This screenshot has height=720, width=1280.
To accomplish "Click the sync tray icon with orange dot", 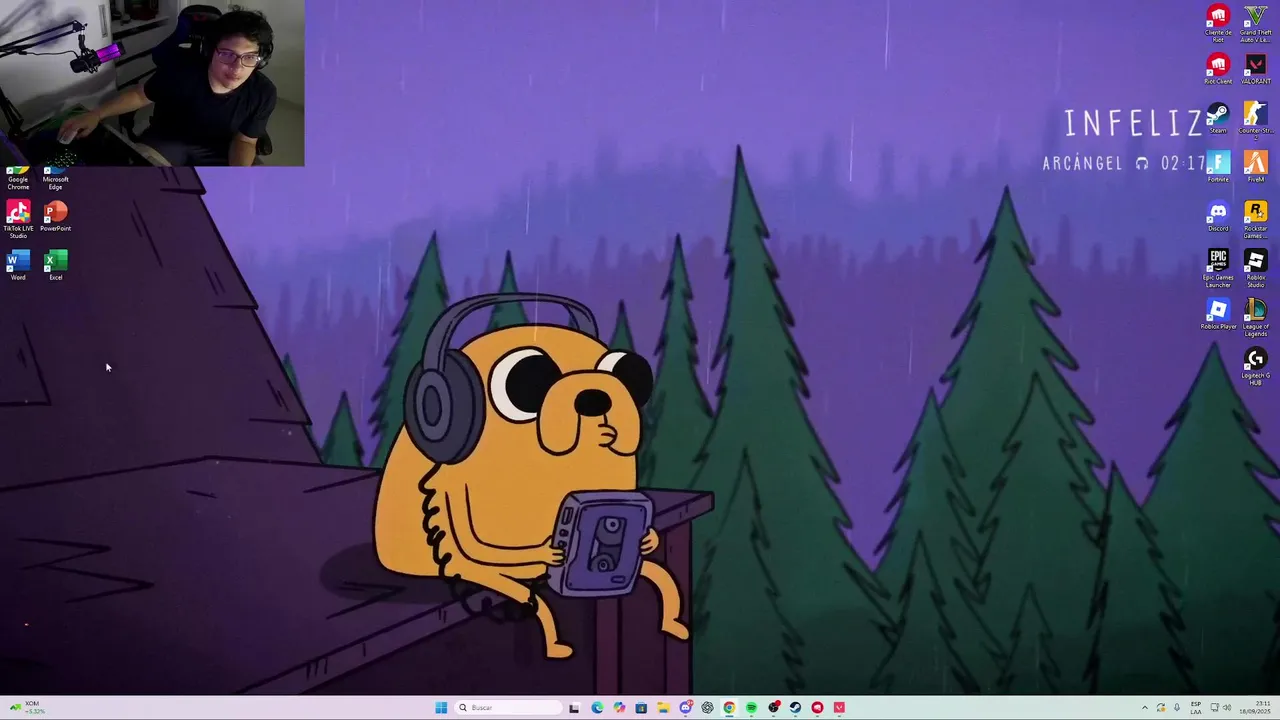I will pyautogui.click(x=1161, y=707).
